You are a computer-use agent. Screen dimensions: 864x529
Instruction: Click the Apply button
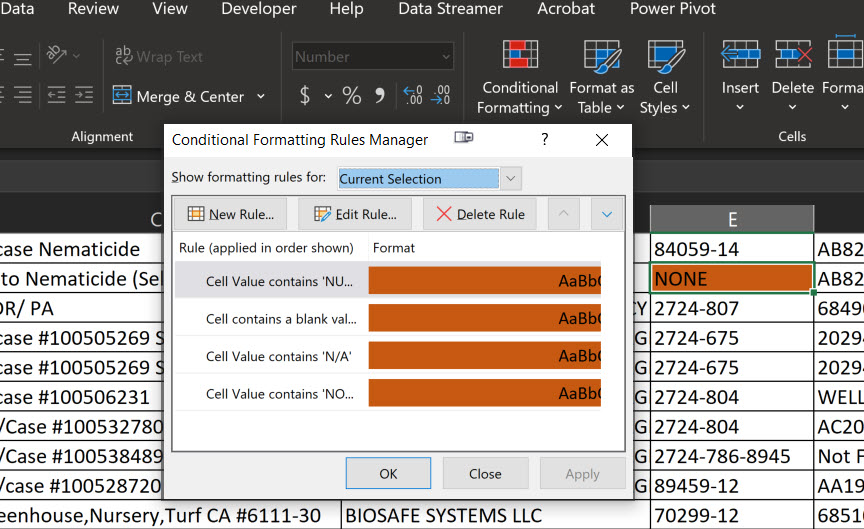tap(582, 473)
